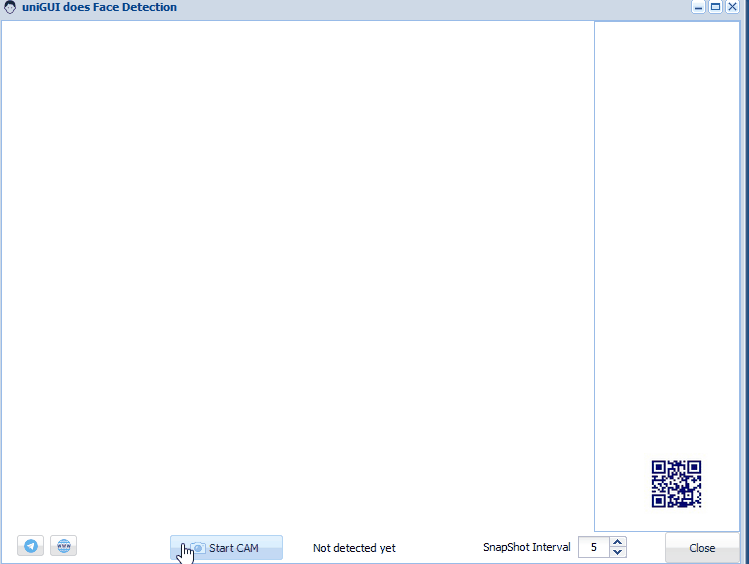Focus the SnapShot Interval number field
The image size is (749, 564).
coord(593,547)
